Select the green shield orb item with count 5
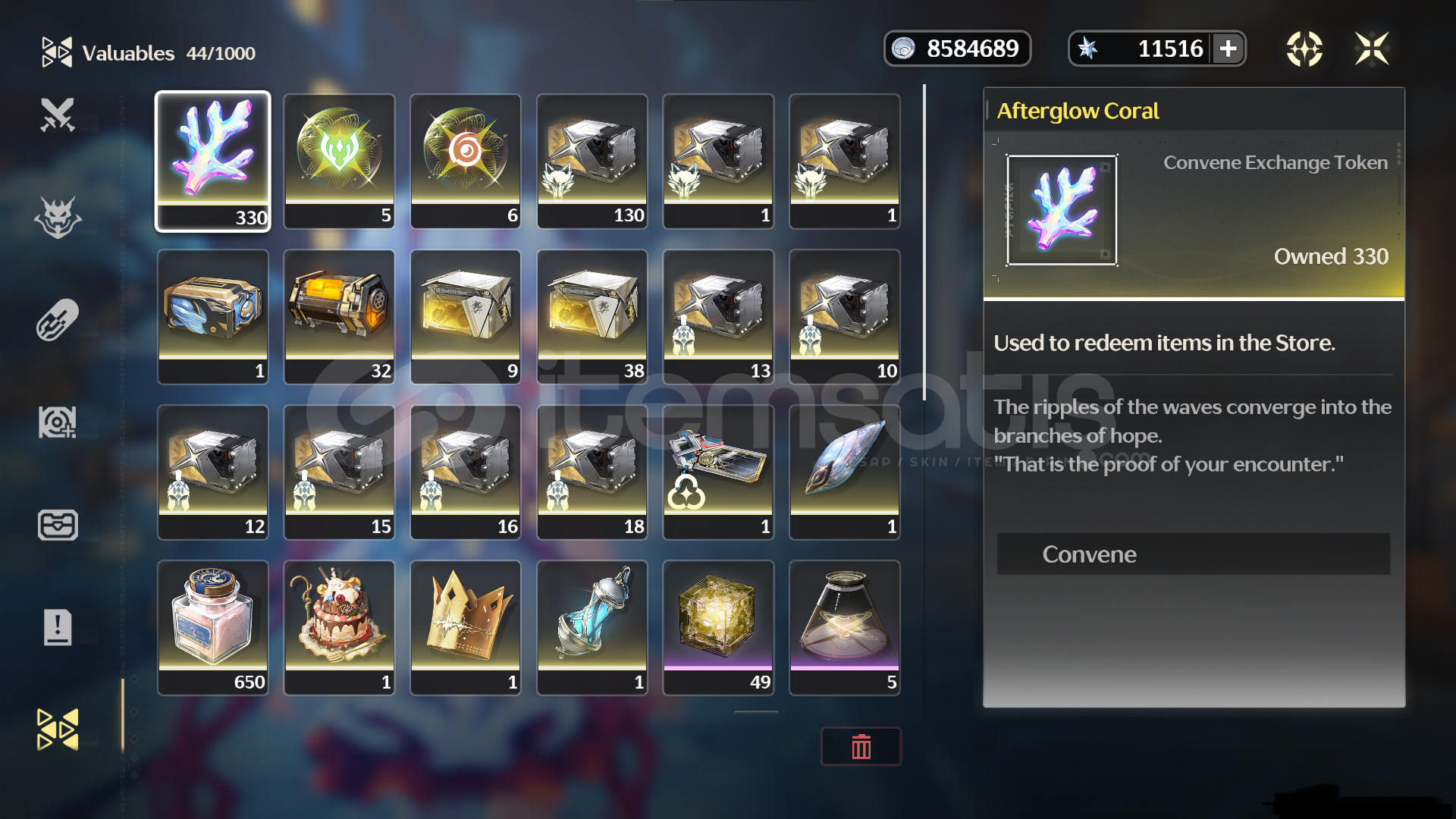 point(339,162)
